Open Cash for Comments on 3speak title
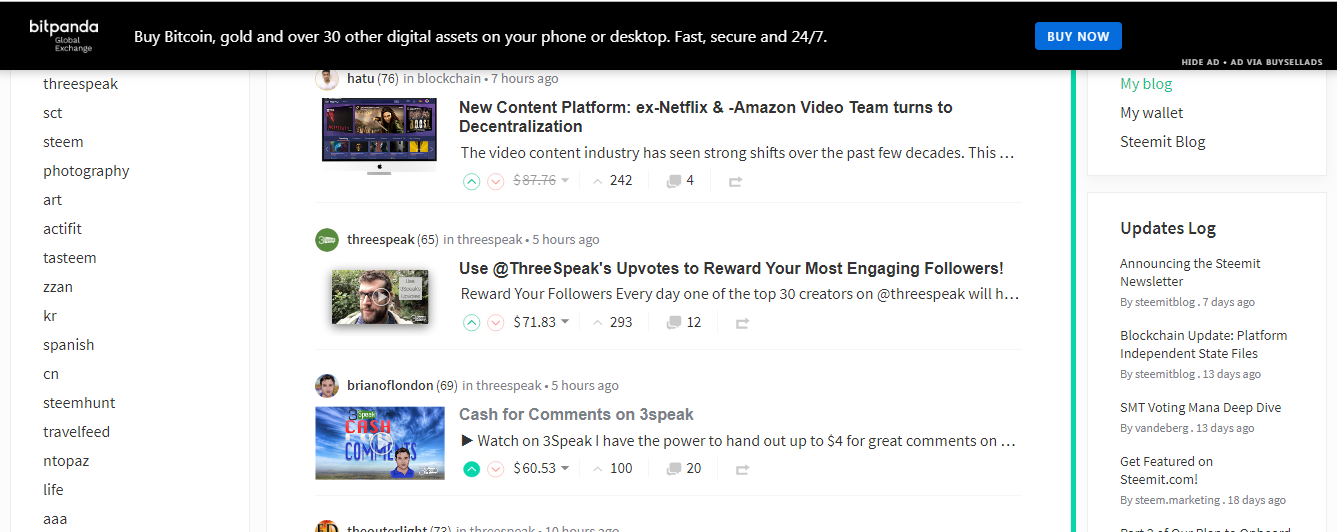 tap(576, 414)
